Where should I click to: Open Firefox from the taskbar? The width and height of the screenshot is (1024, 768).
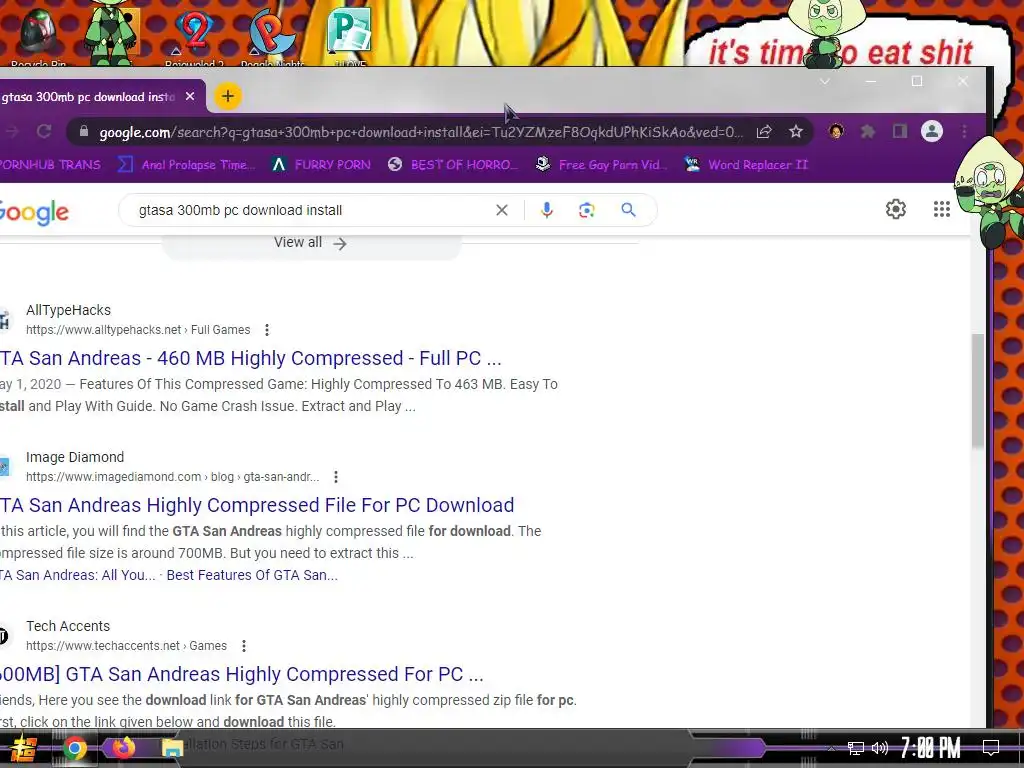pyautogui.click(x=123, y=747)
